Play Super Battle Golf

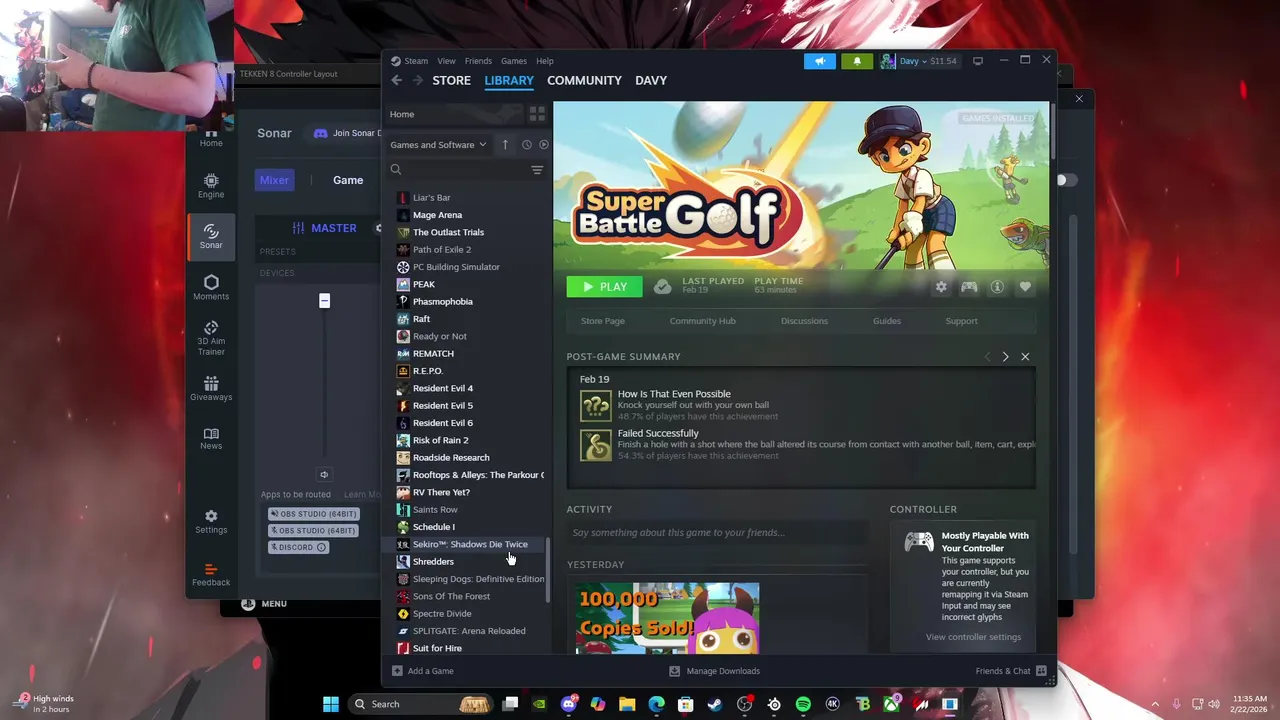[x=605, y=287]
